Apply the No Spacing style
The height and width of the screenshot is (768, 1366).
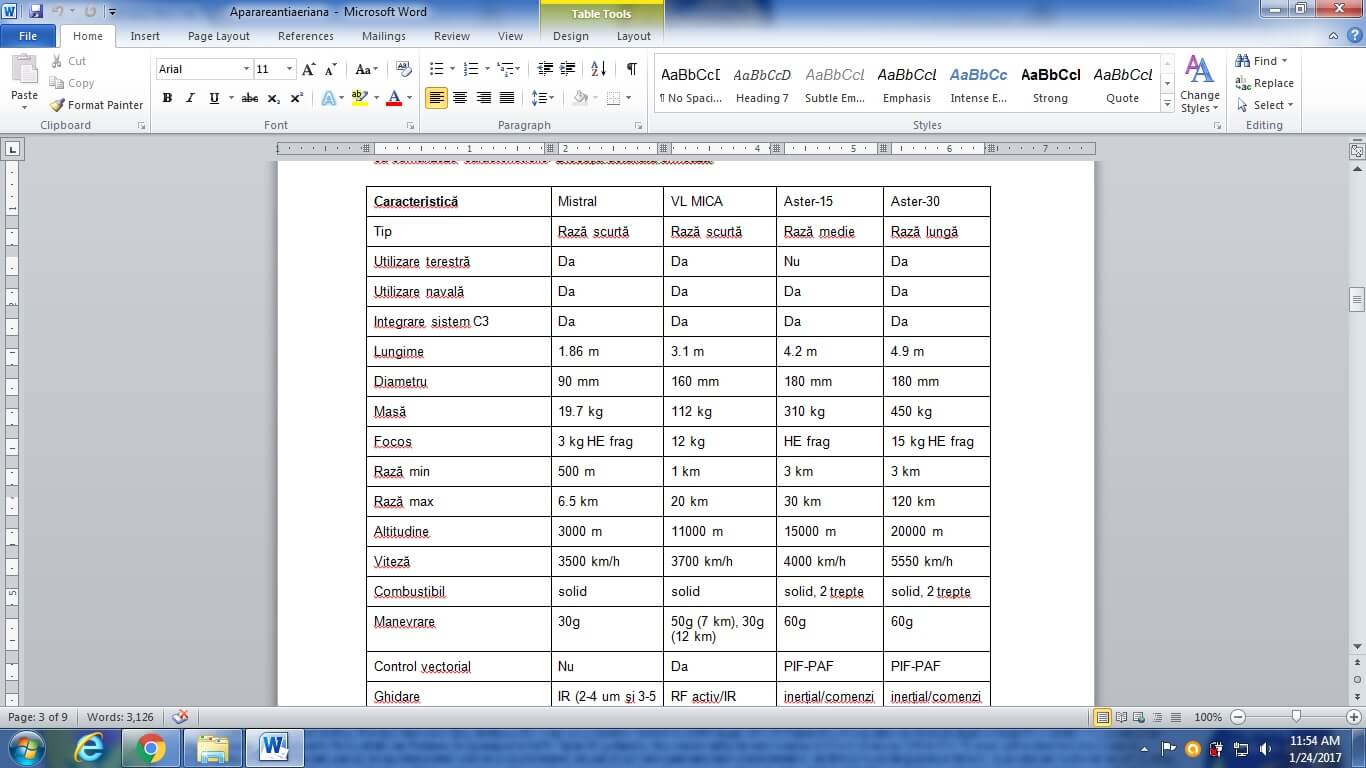(690, 84)
